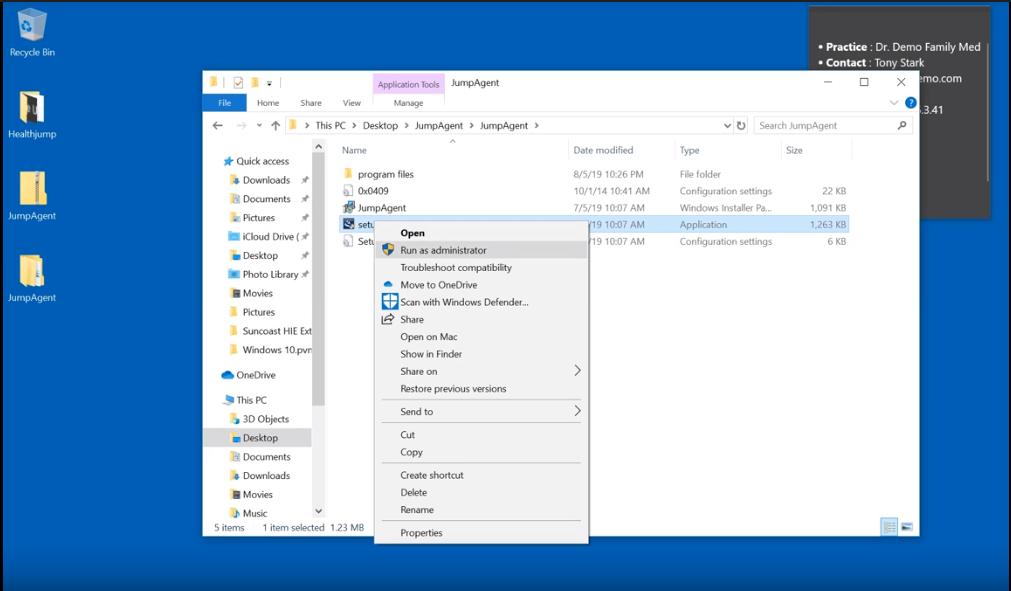1011x591 pixels.
Task: Open the File ribbon tab
Action: click(x=224, y=102)
